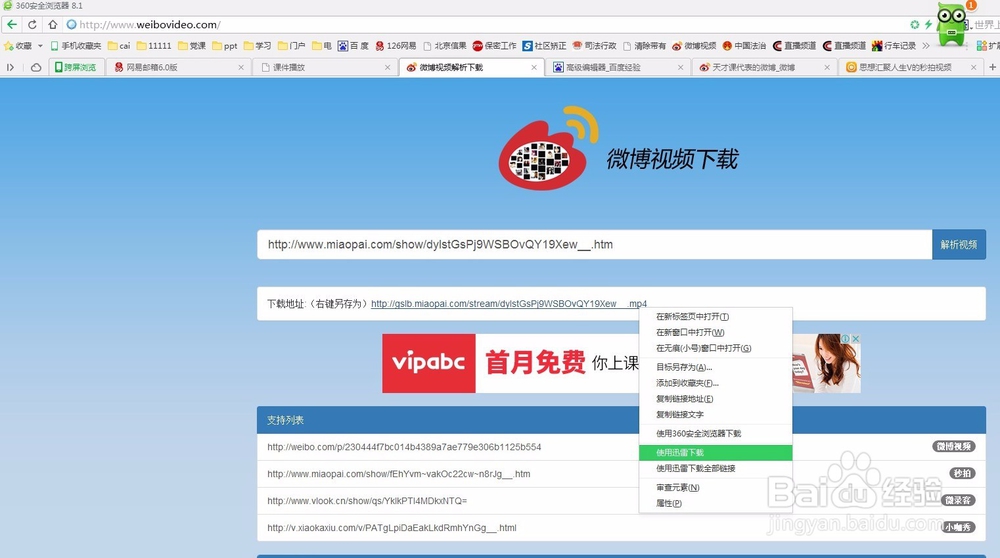Open the 北京信果 bookmark
This screenshot has width=1000, height=558.
pos(445,46)
